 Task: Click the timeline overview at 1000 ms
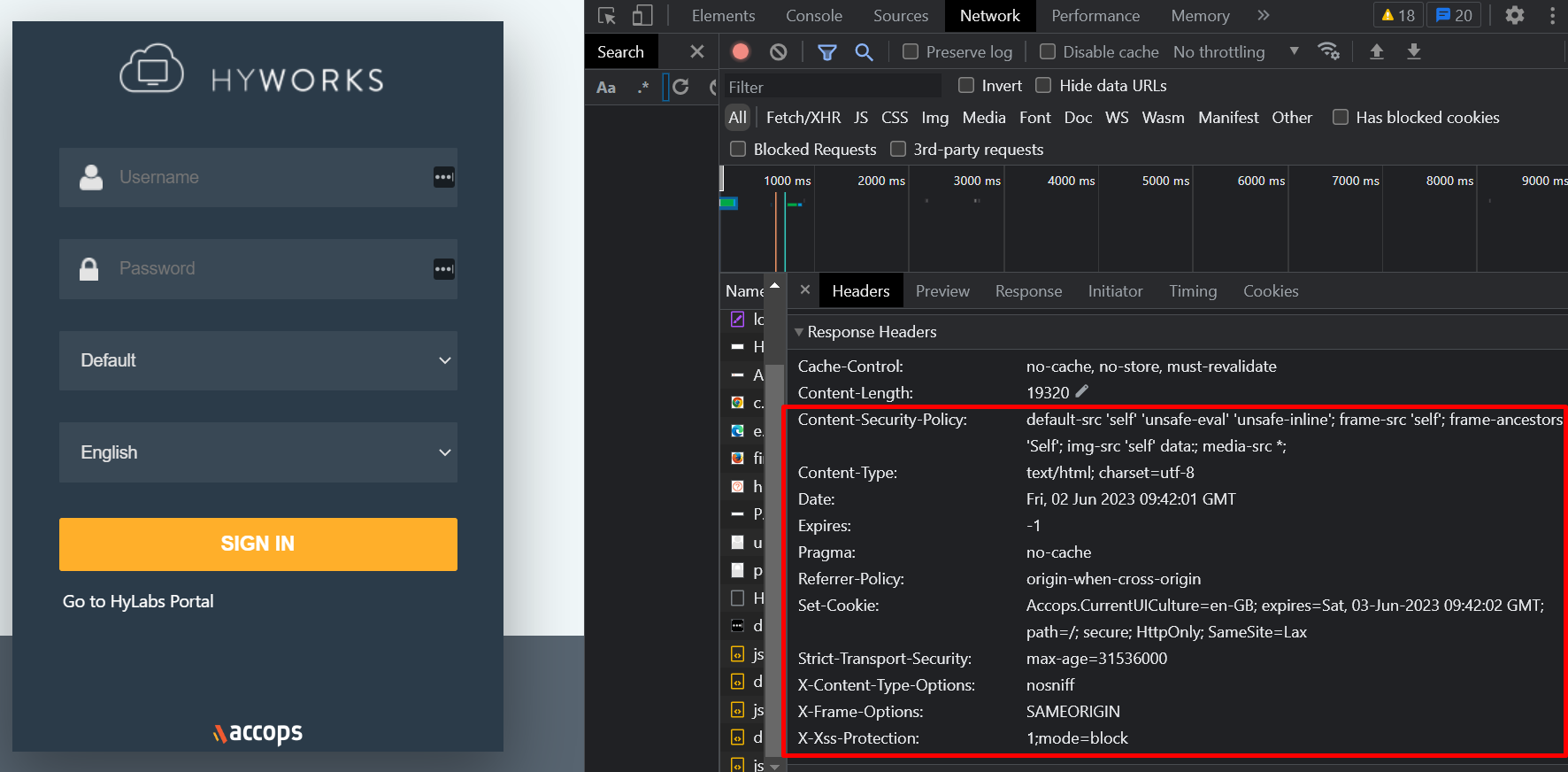(787, 181)
